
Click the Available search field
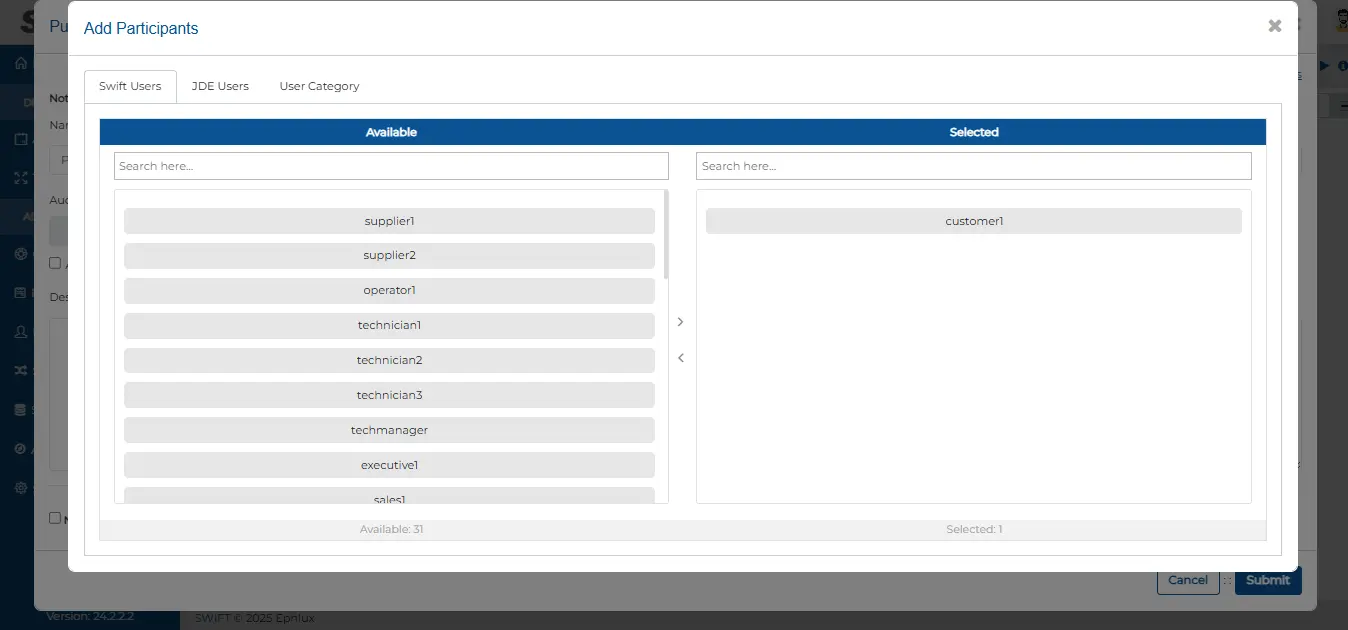pyautogui.click(x=391, y=166)
